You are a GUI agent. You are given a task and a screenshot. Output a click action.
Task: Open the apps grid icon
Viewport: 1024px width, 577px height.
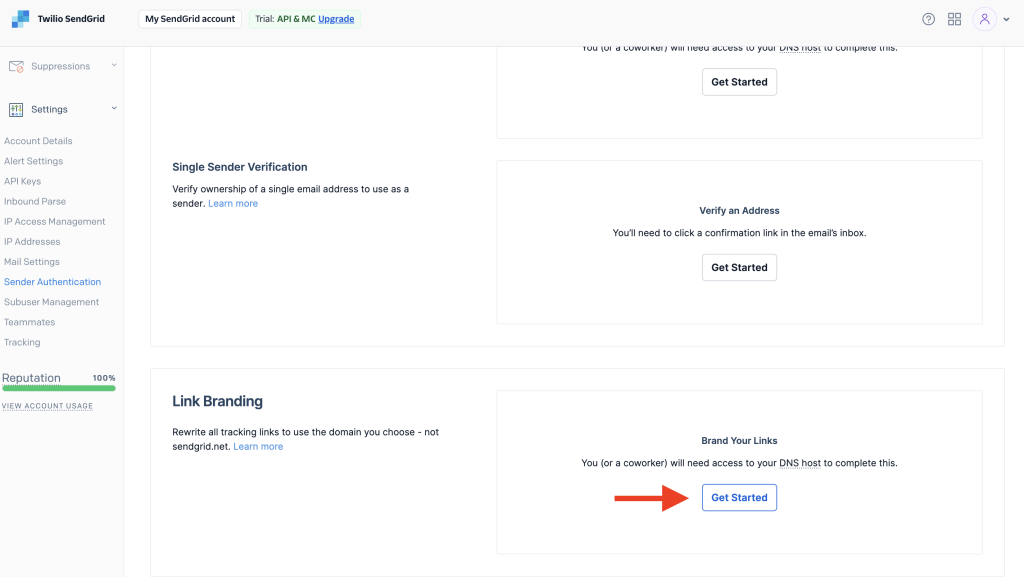(954, 19)
